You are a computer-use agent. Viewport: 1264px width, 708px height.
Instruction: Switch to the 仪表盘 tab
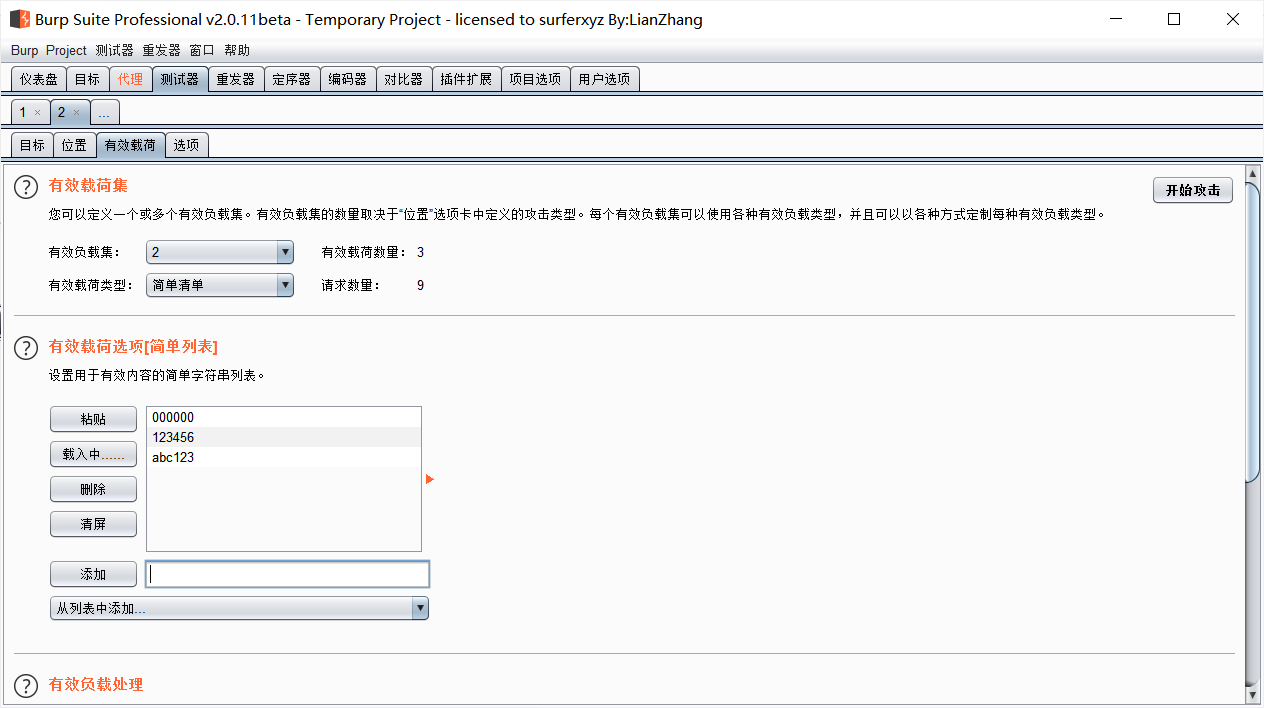39,79
